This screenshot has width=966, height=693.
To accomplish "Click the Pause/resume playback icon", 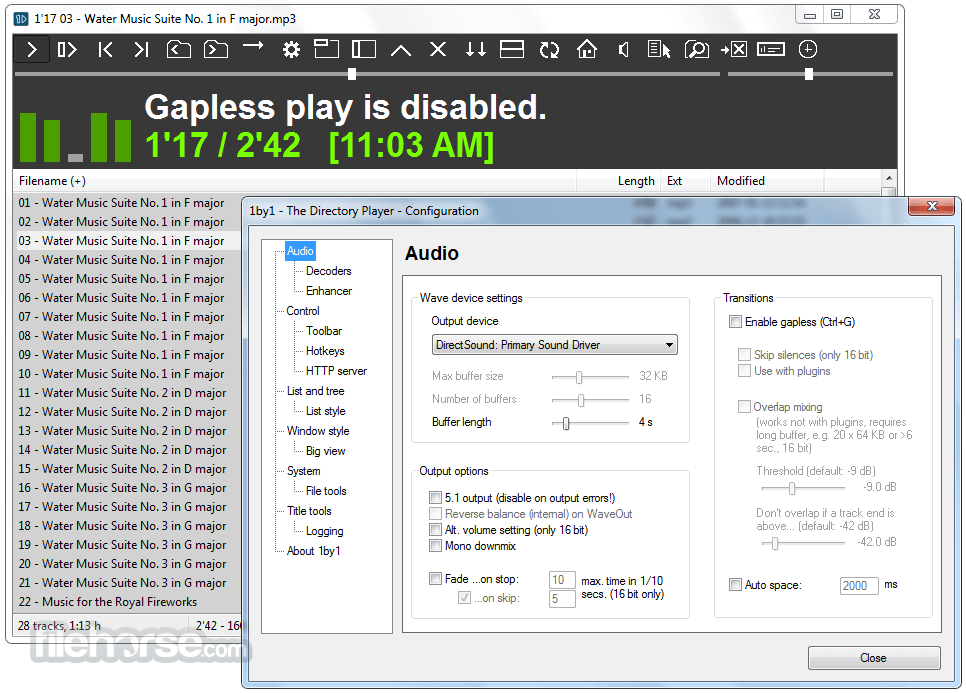I will [x=67, y=49].
